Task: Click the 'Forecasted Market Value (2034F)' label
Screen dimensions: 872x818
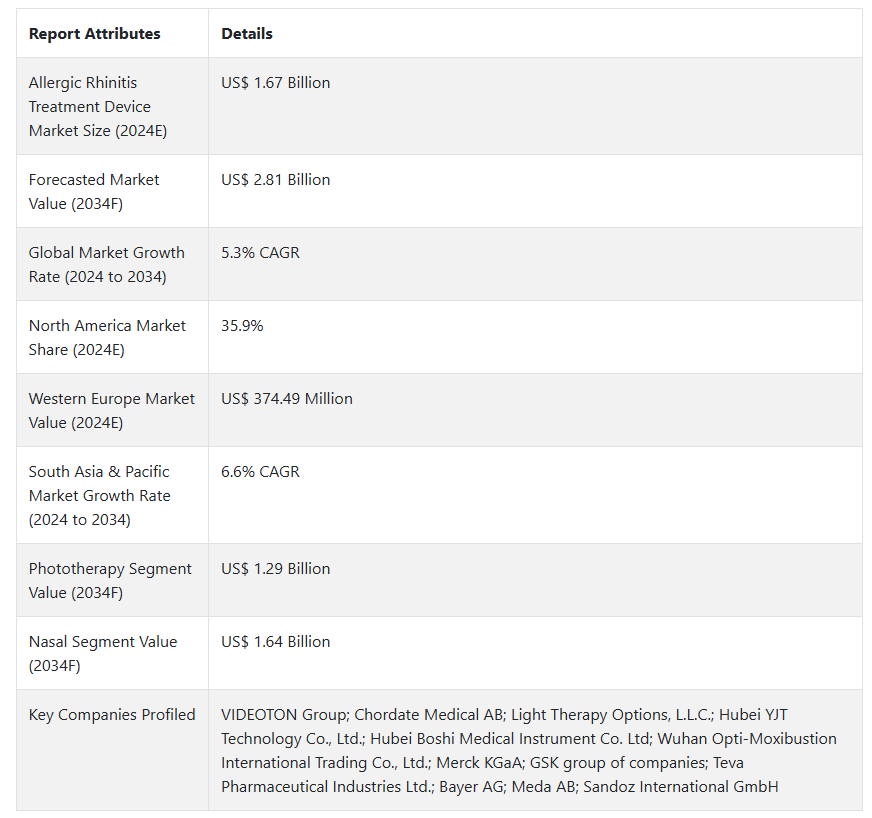Action: [94, 191]
